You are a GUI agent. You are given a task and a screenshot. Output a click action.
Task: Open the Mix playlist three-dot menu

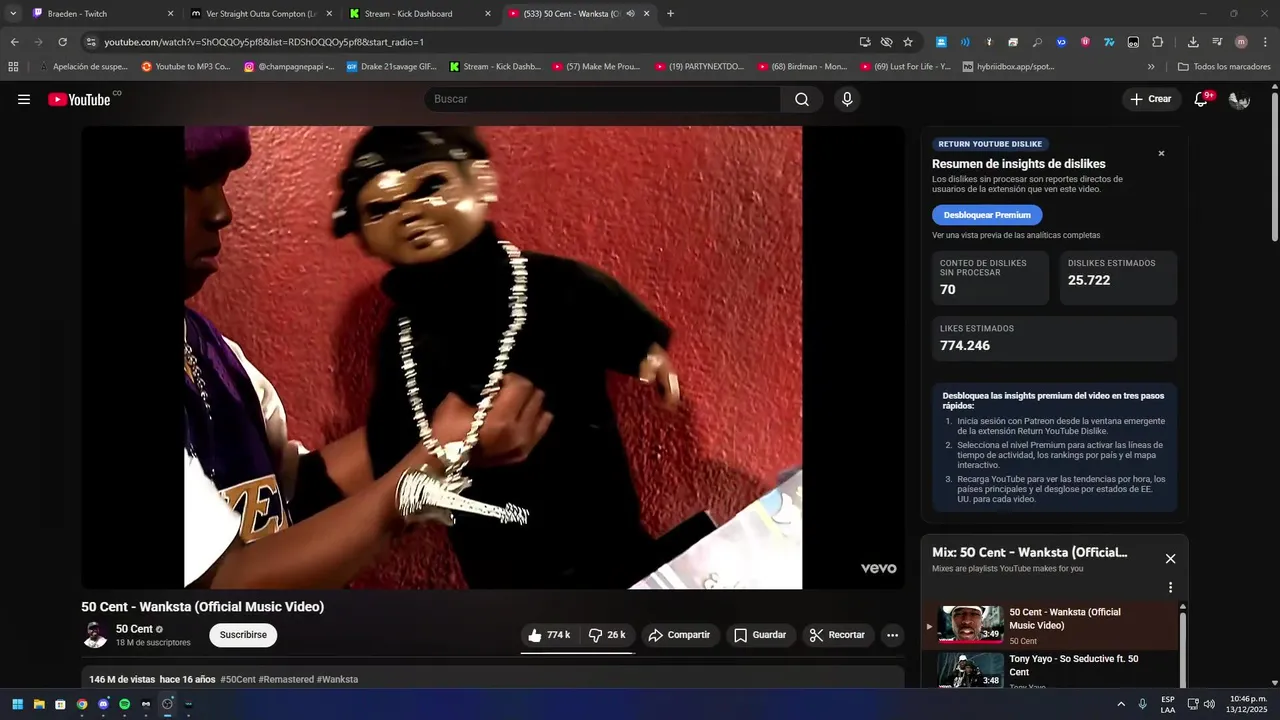pyautogui.click(x=1170, y=588)
